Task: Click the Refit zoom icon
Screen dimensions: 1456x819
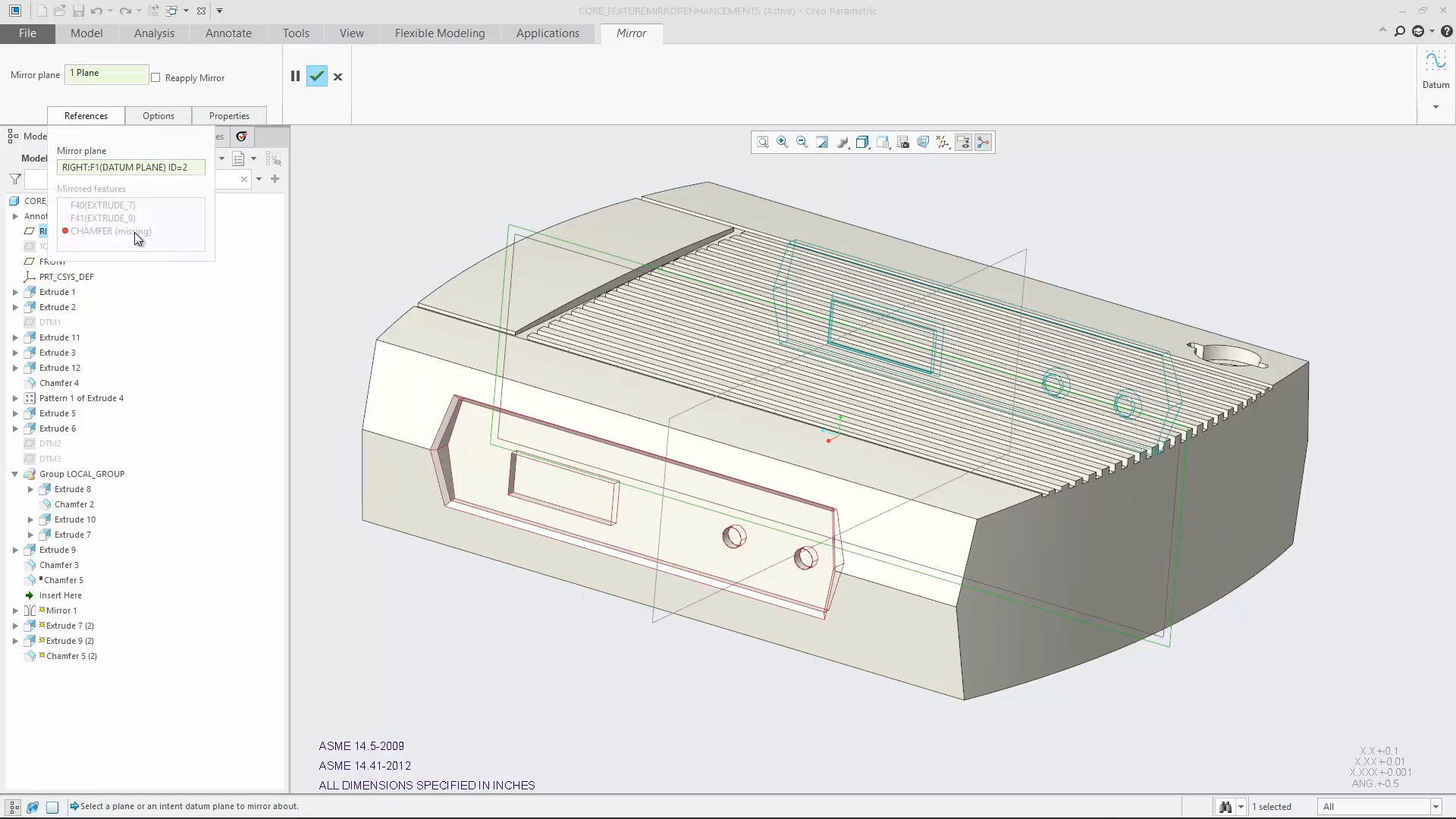Action: [763, 143]
